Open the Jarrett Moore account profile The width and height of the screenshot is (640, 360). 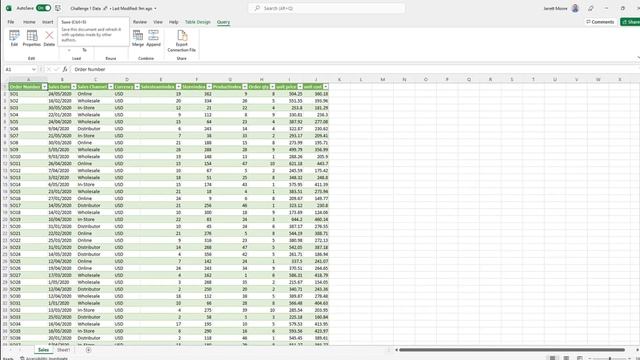575,8
